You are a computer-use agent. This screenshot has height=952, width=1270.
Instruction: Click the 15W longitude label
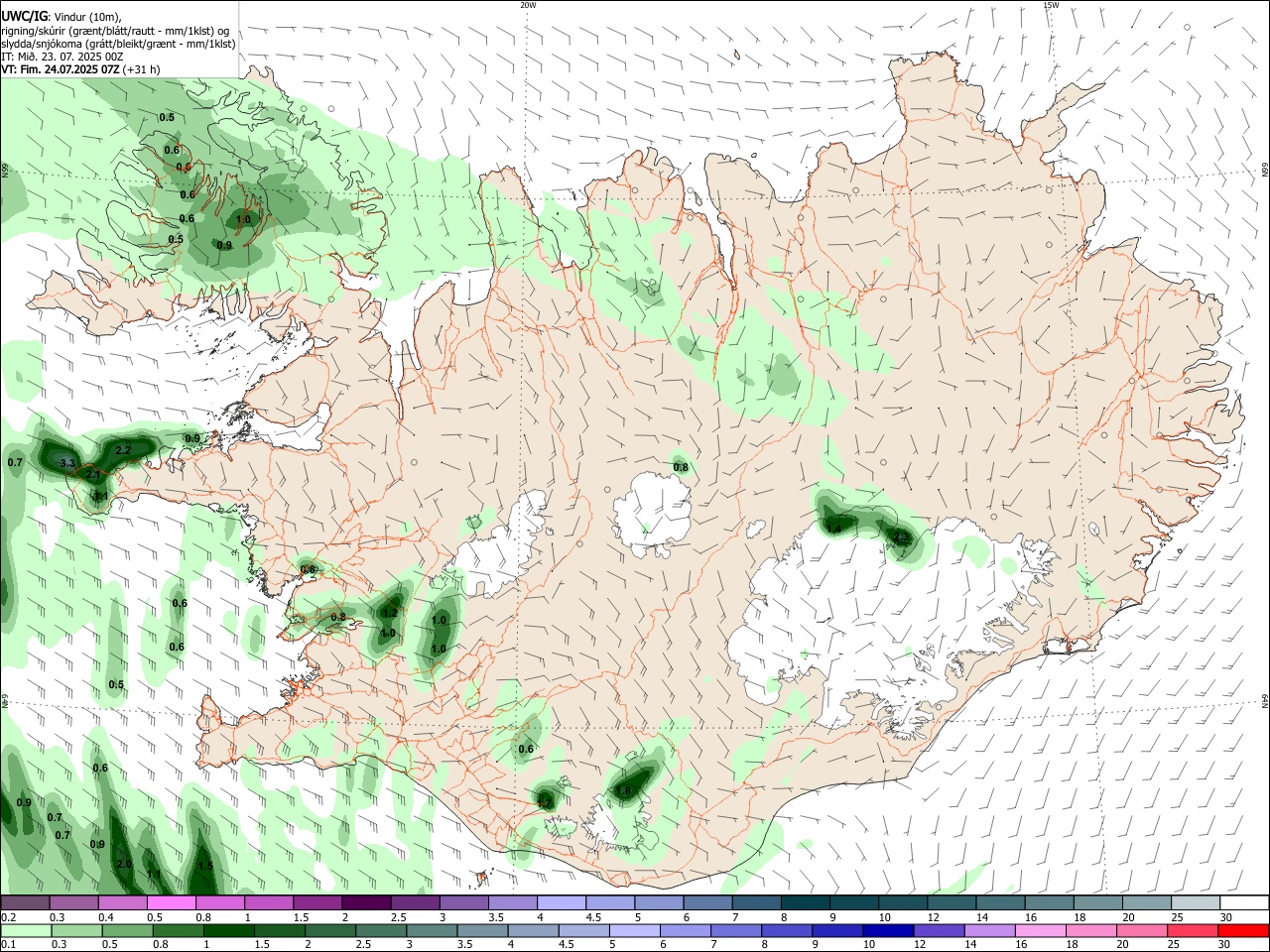coord(1050,5)
